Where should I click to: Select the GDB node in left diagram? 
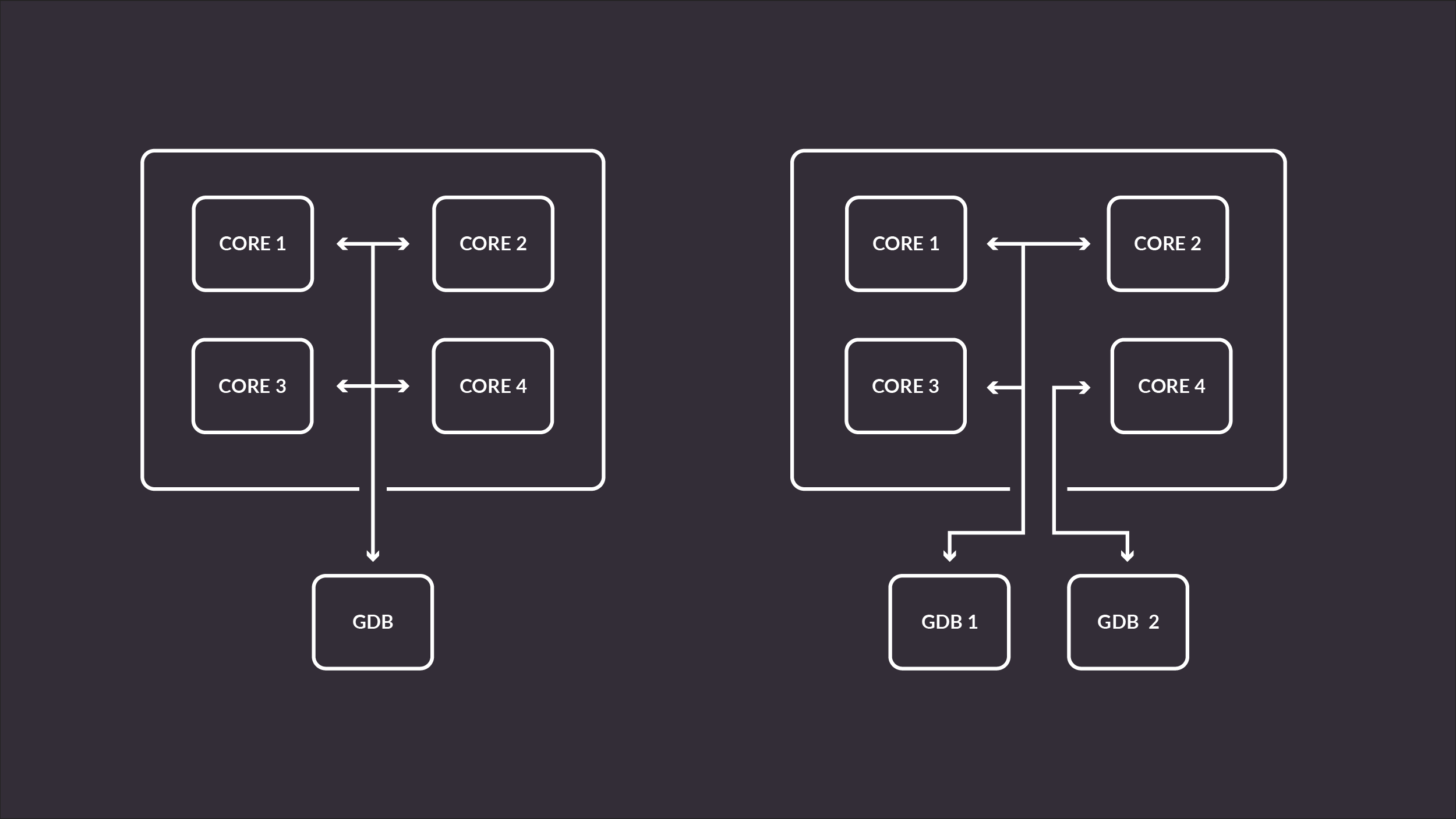click(x=372, y=621)
